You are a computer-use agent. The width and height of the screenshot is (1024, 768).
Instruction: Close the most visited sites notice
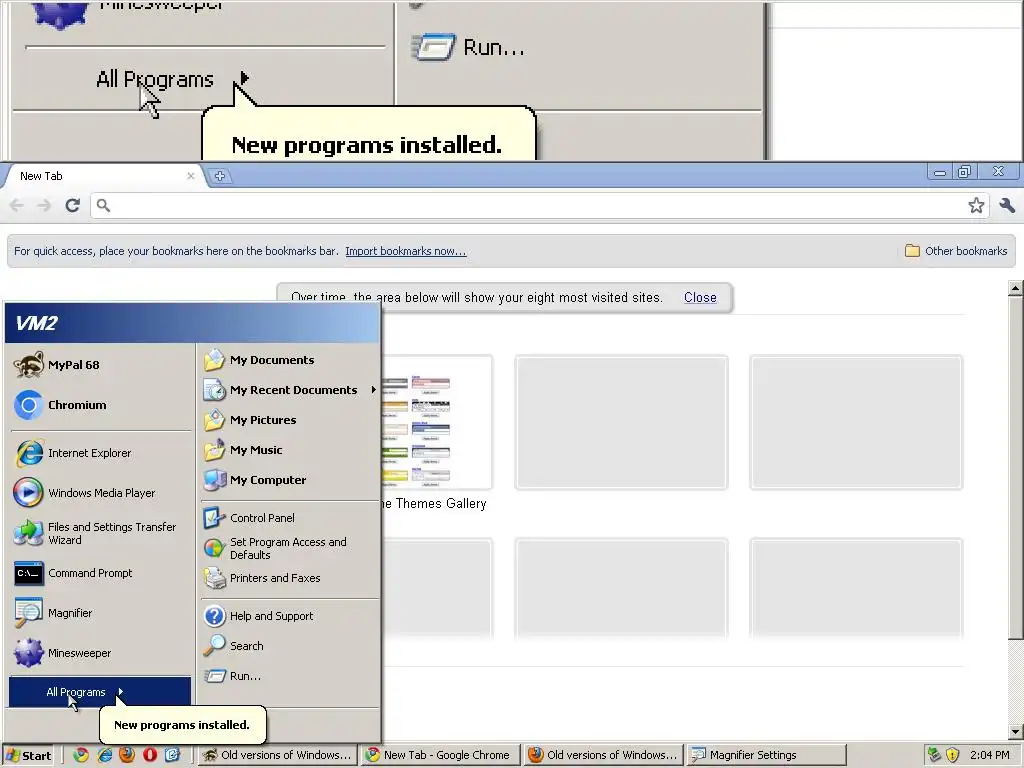tap(700, 297)
